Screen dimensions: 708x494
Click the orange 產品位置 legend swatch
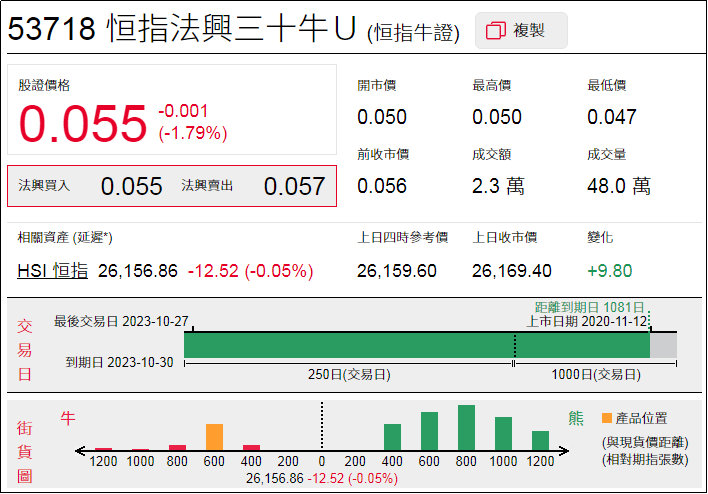607,418
